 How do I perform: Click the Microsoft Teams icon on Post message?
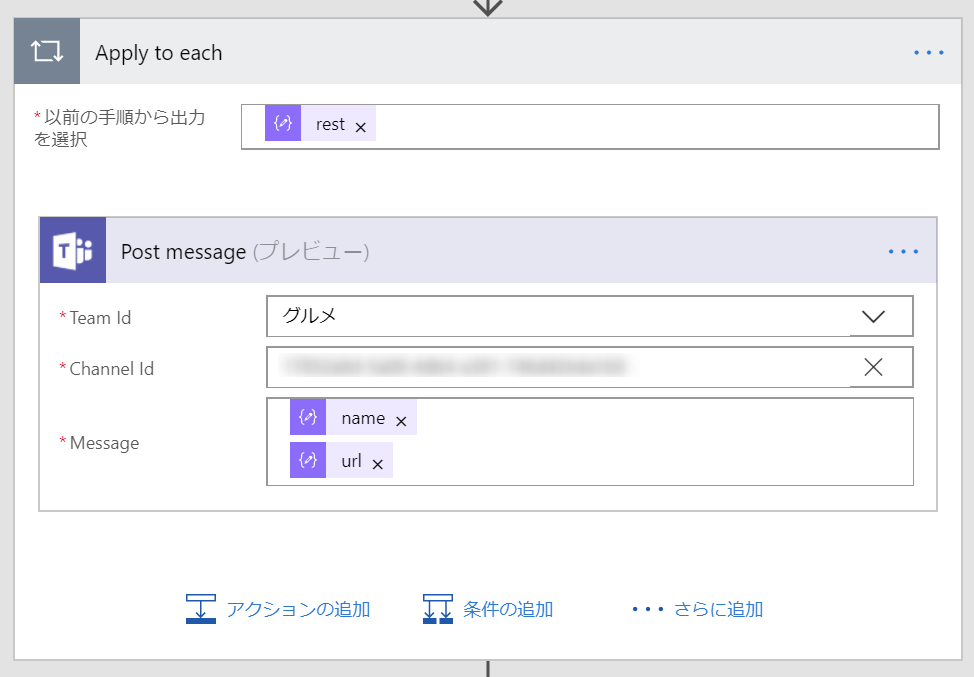pos(73,250)
